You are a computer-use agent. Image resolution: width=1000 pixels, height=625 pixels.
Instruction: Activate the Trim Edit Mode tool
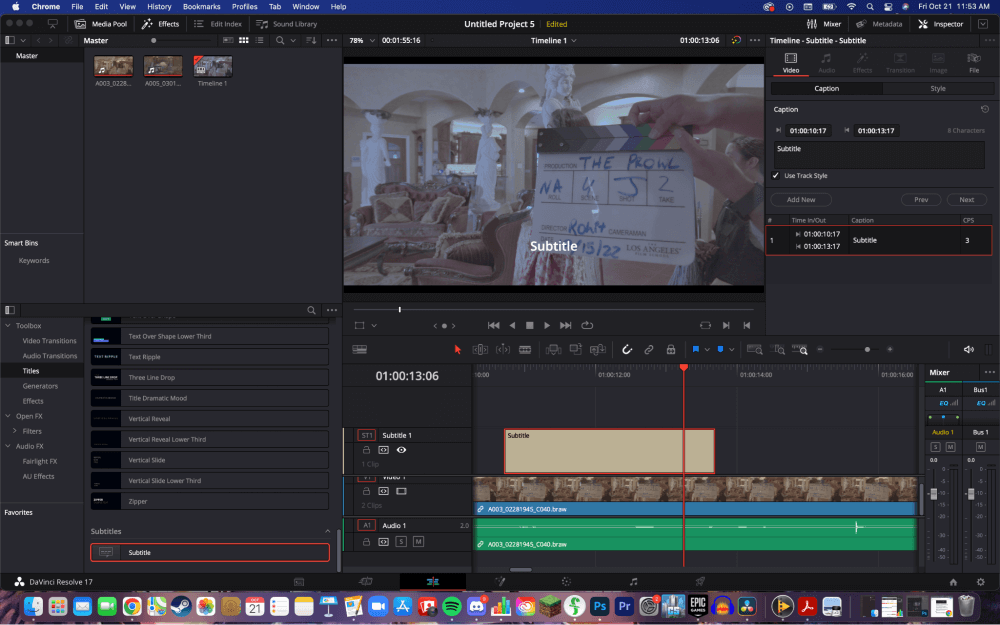pos(480,349)
